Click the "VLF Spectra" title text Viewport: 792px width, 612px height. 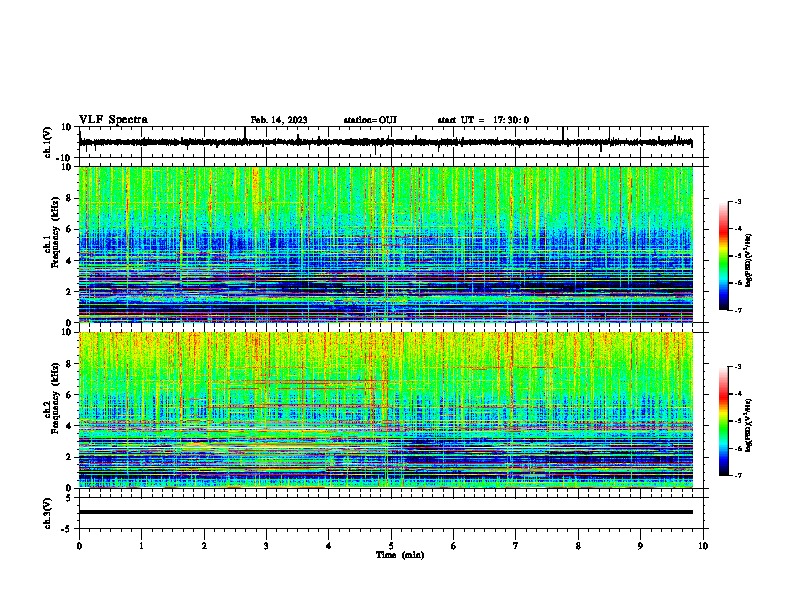click(113, 120)
